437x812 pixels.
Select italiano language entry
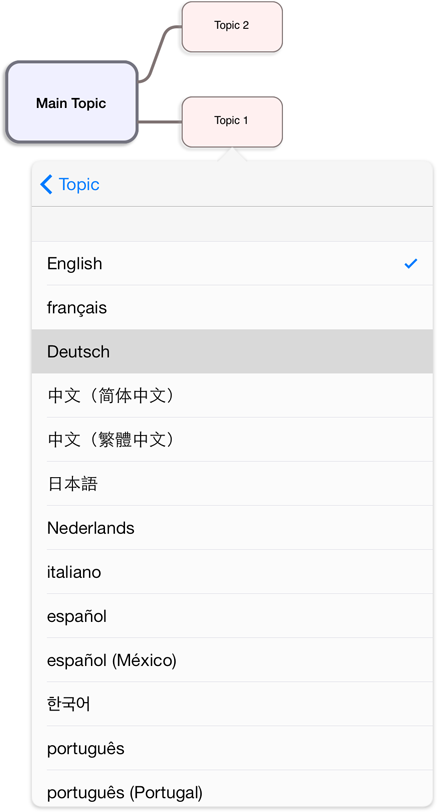[232, 572]
